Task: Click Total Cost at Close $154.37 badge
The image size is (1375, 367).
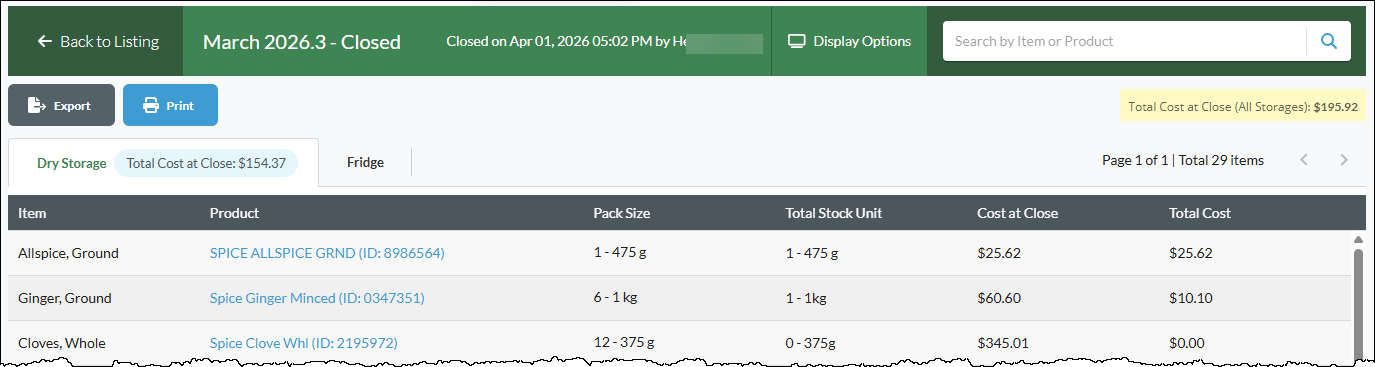Action: pos(206,163)
